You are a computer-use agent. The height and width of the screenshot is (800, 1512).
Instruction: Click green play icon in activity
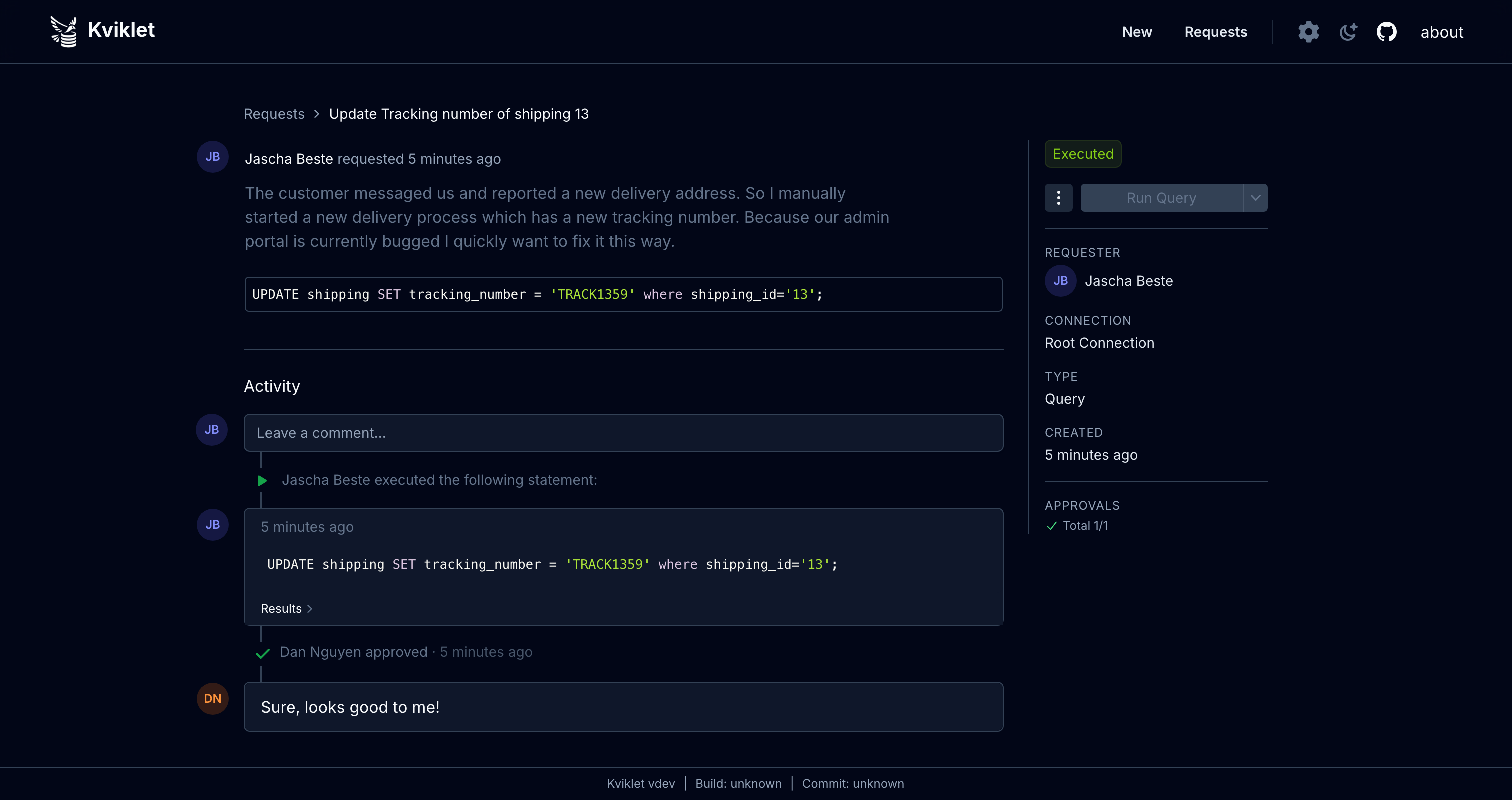click(x=262, y=480)
